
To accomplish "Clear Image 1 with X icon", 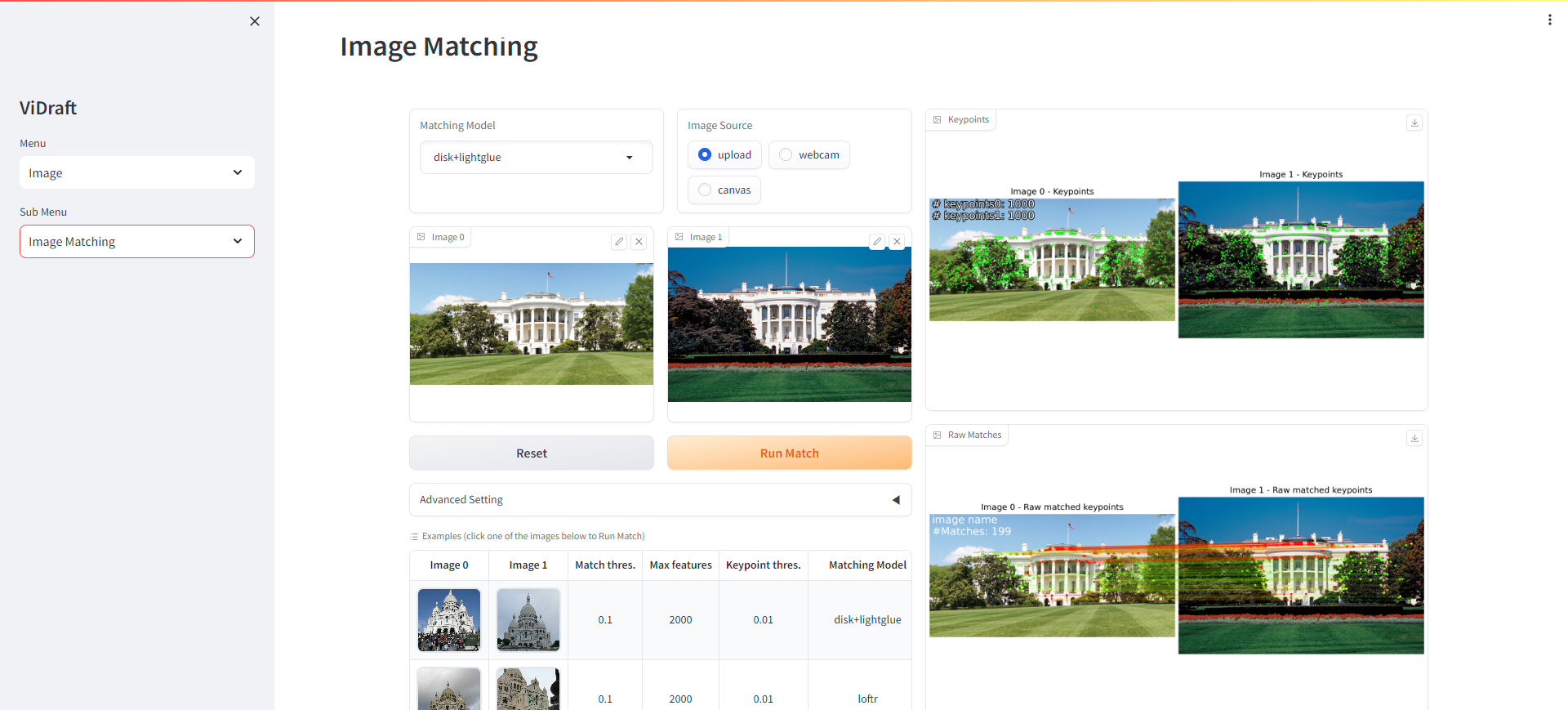I will point(897,241).
